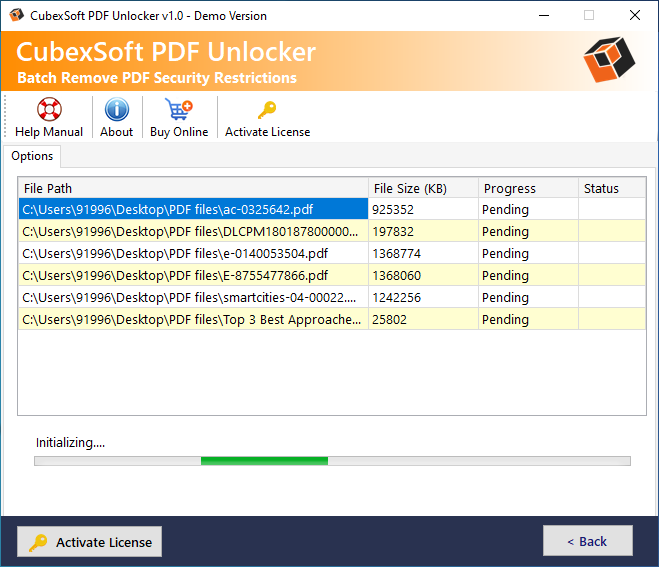Viewport: 659px width, 567px height.
Task: Go back using the Back button
Action: (587, 541)
